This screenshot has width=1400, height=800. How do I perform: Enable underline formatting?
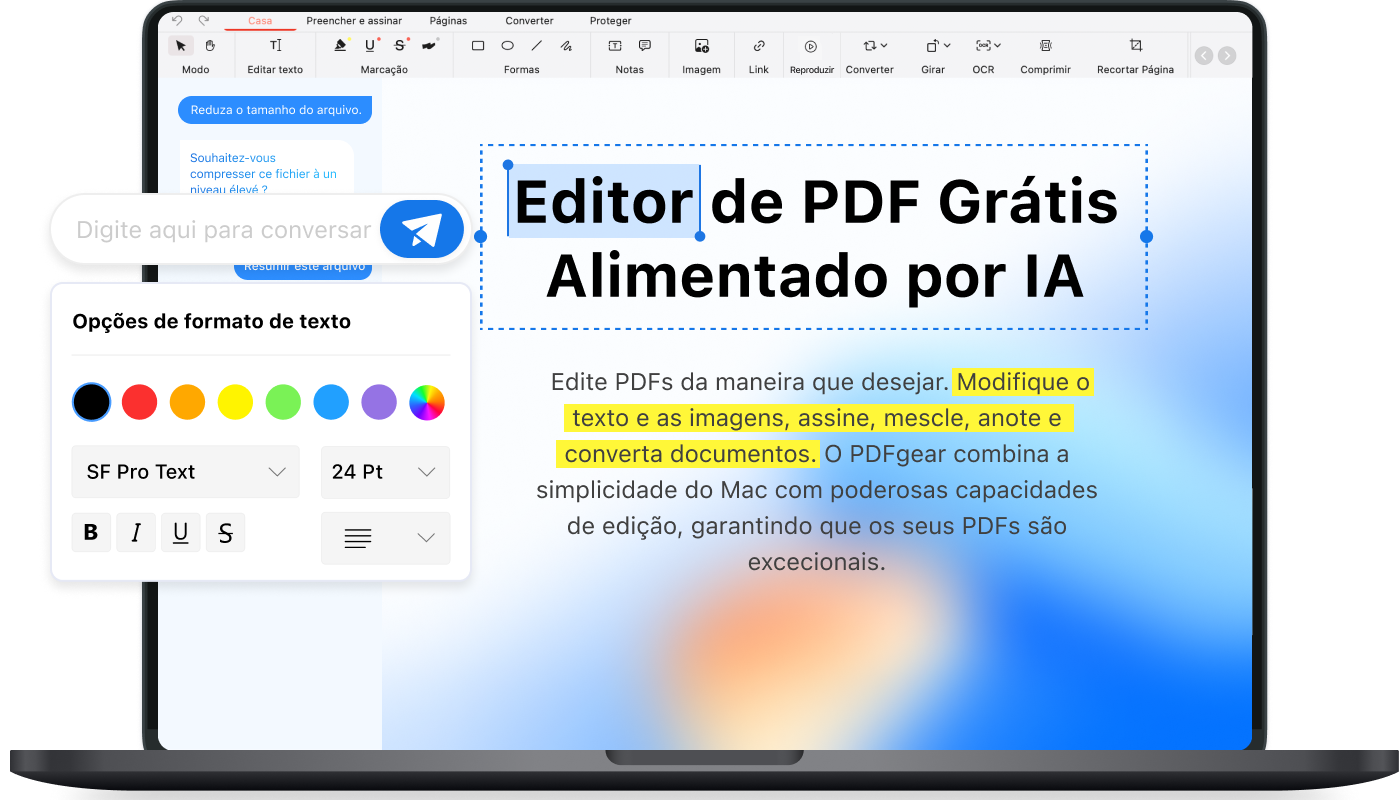click(180, 532)
